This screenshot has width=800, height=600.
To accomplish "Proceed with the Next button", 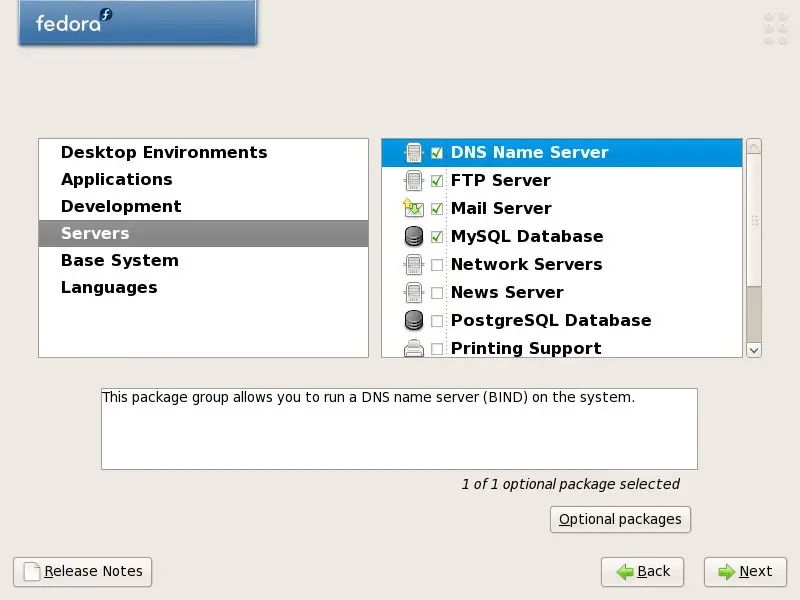I will 745,571.
